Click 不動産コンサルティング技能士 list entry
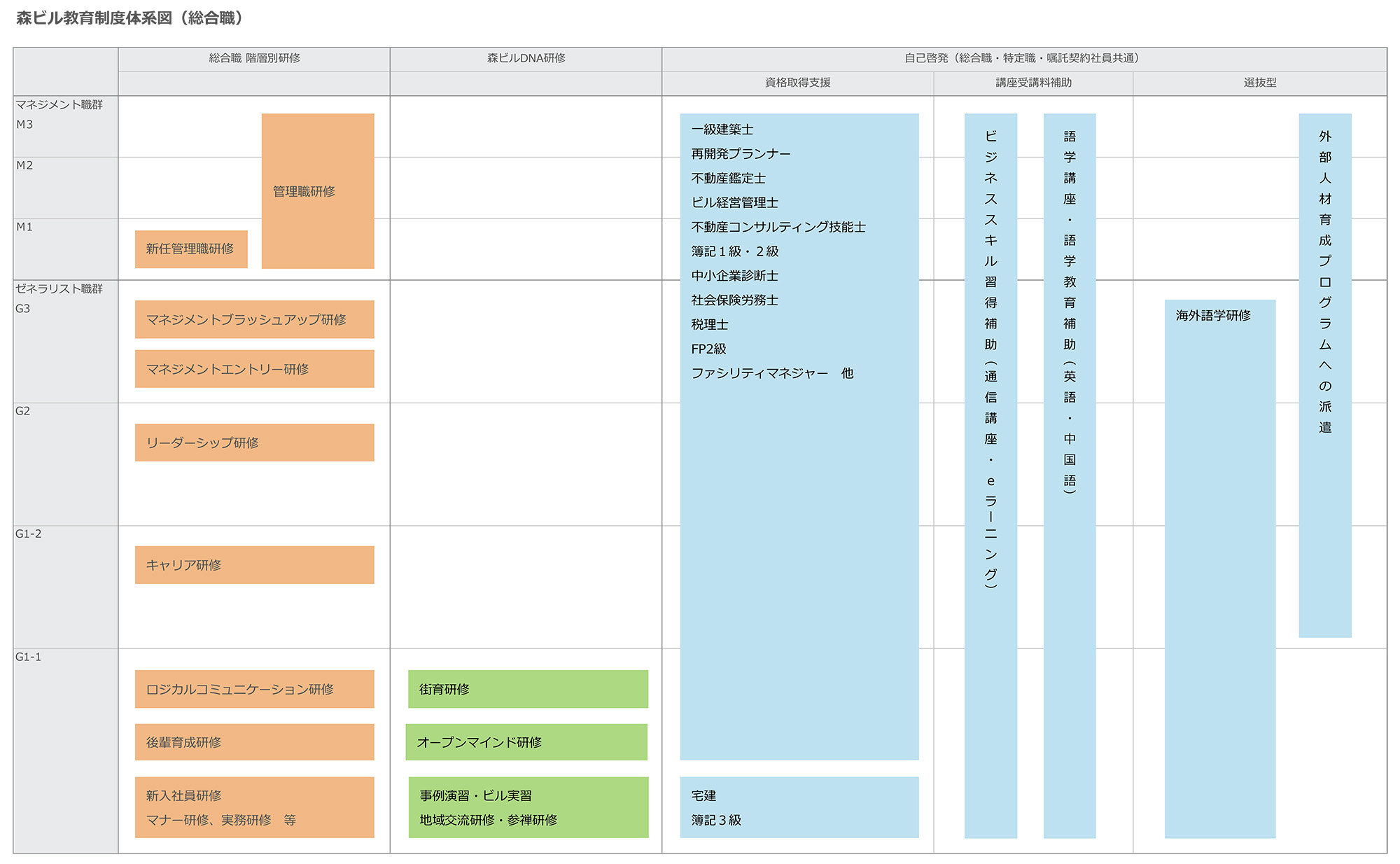 click(778, 227)
